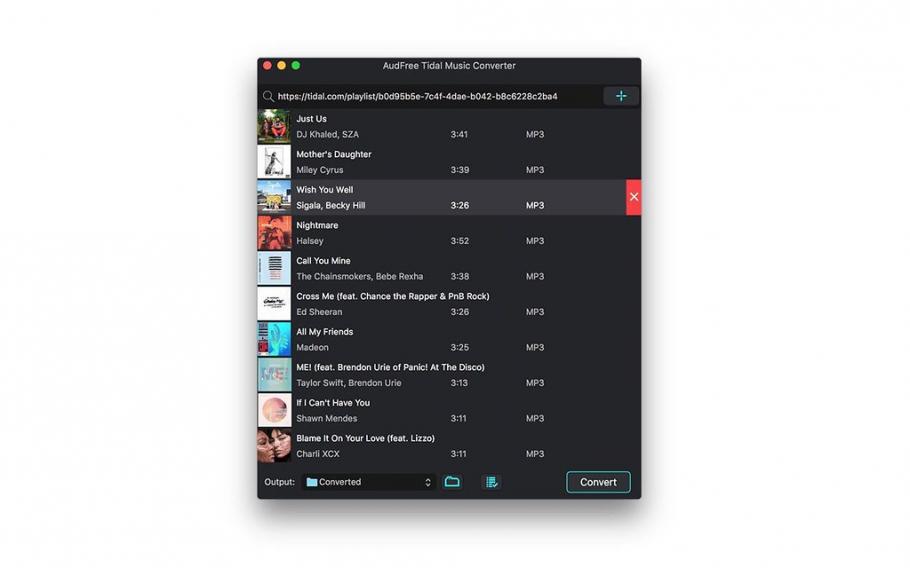Image resolution: width=910 pixels, height=568 pixels.
Task: Click the plus add-URL button
Action: click(621, 96)
